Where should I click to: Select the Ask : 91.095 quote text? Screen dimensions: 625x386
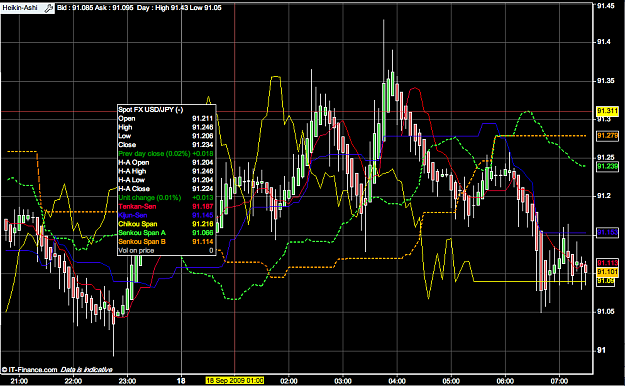[114, 8]
